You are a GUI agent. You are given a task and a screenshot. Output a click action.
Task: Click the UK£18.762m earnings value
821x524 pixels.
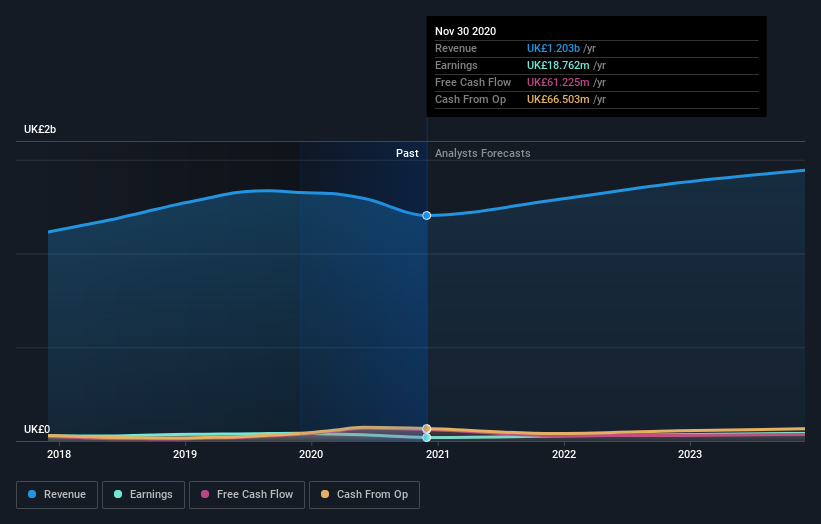(x=558, y=65)
